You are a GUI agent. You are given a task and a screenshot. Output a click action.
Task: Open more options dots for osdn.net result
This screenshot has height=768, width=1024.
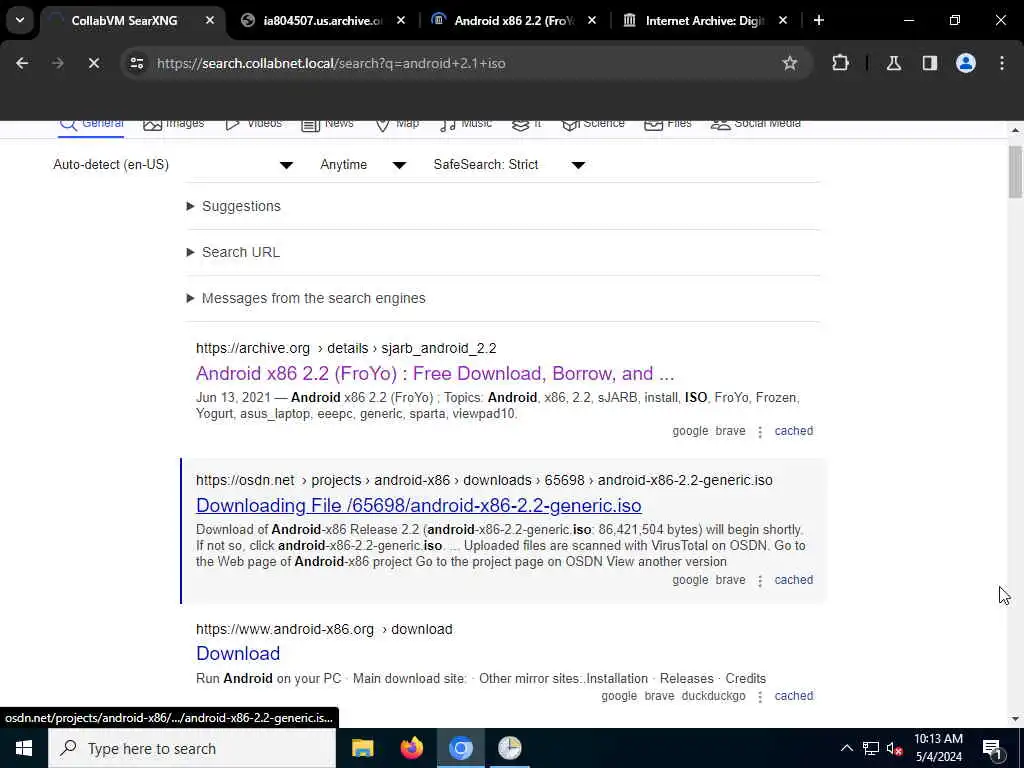(x=760, y=581)
